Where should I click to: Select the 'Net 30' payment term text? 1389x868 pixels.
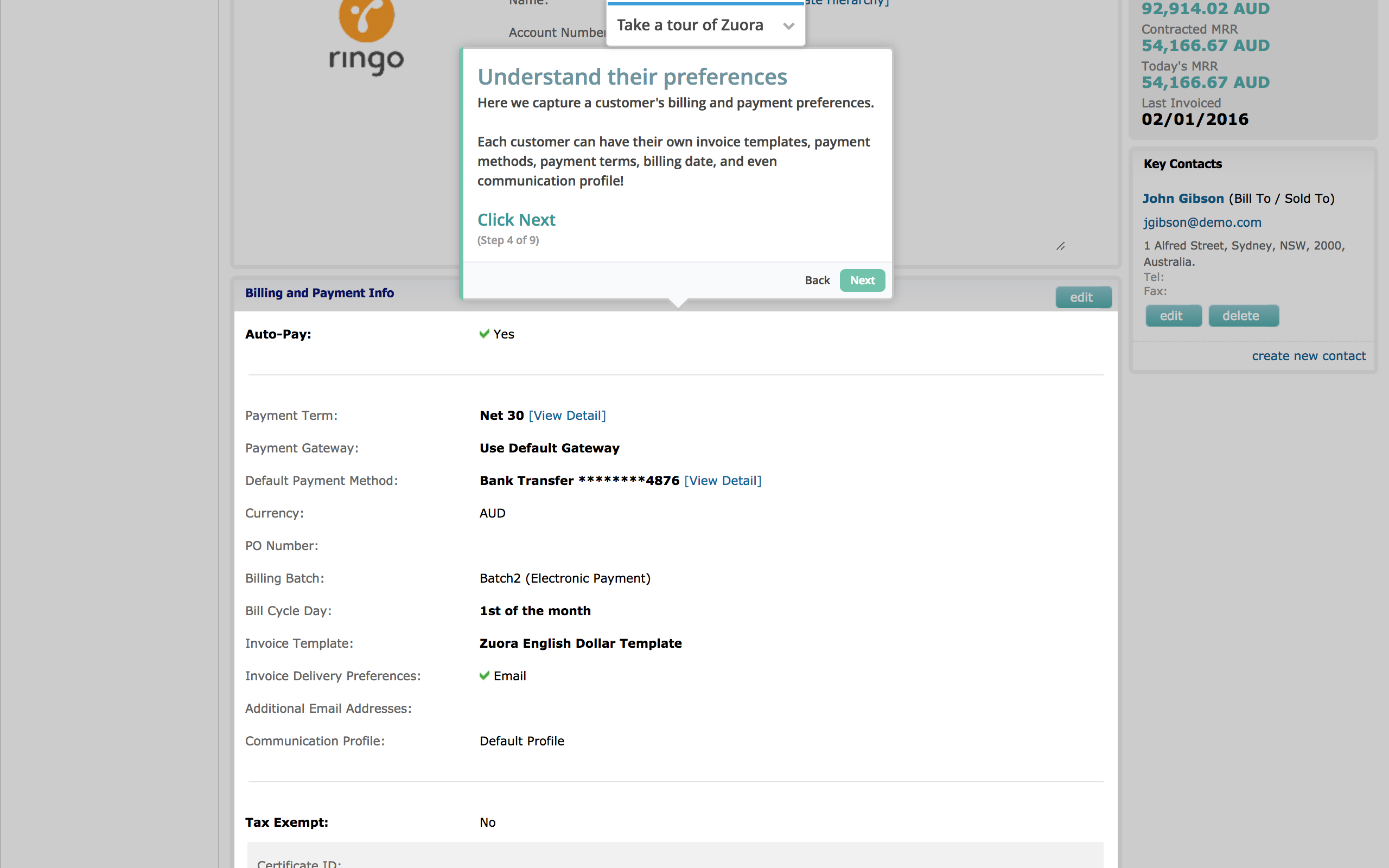pos(502,416)
